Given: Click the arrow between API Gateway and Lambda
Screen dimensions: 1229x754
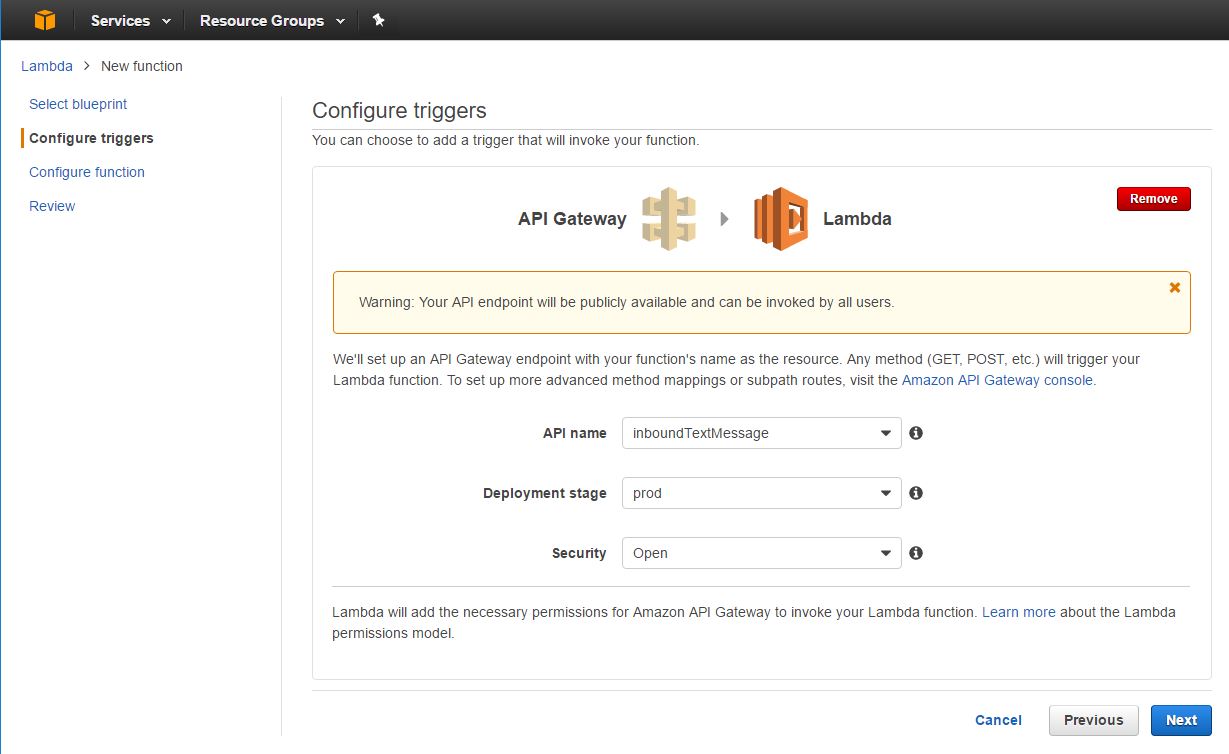Looking at the screenshot, I should (x=725, y=219).
